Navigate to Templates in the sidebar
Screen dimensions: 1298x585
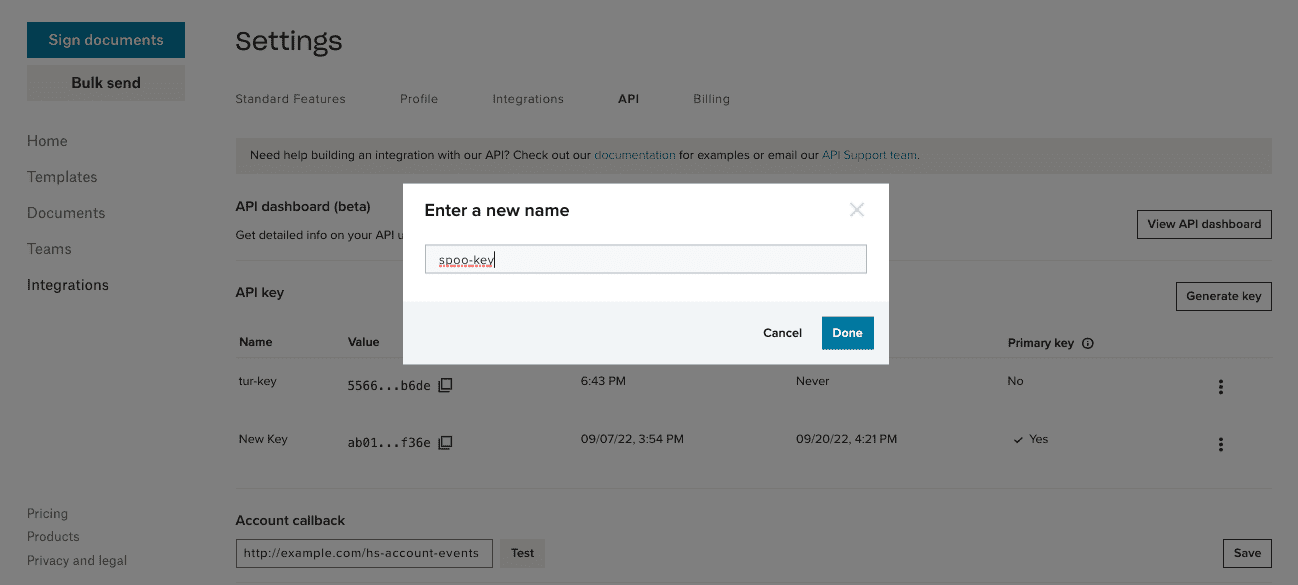[x=62, y=176]
